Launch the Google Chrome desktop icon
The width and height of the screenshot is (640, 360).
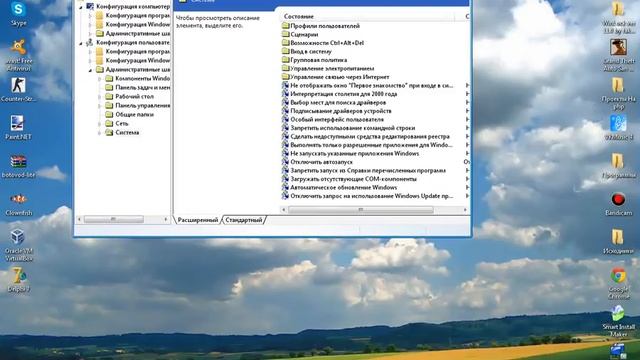(x=619, y=283)
